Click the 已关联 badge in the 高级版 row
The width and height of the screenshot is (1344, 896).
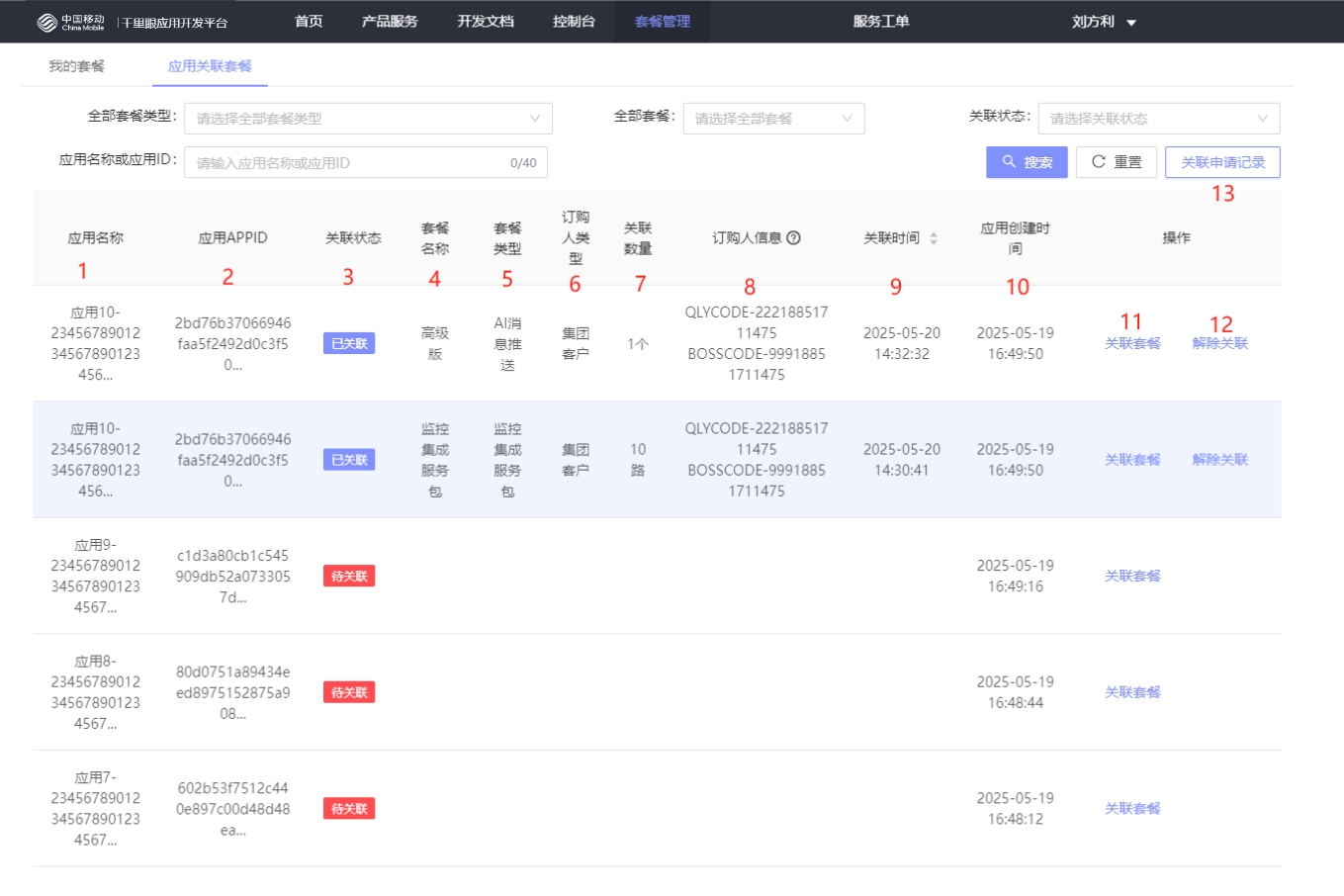tap(349, 344)
